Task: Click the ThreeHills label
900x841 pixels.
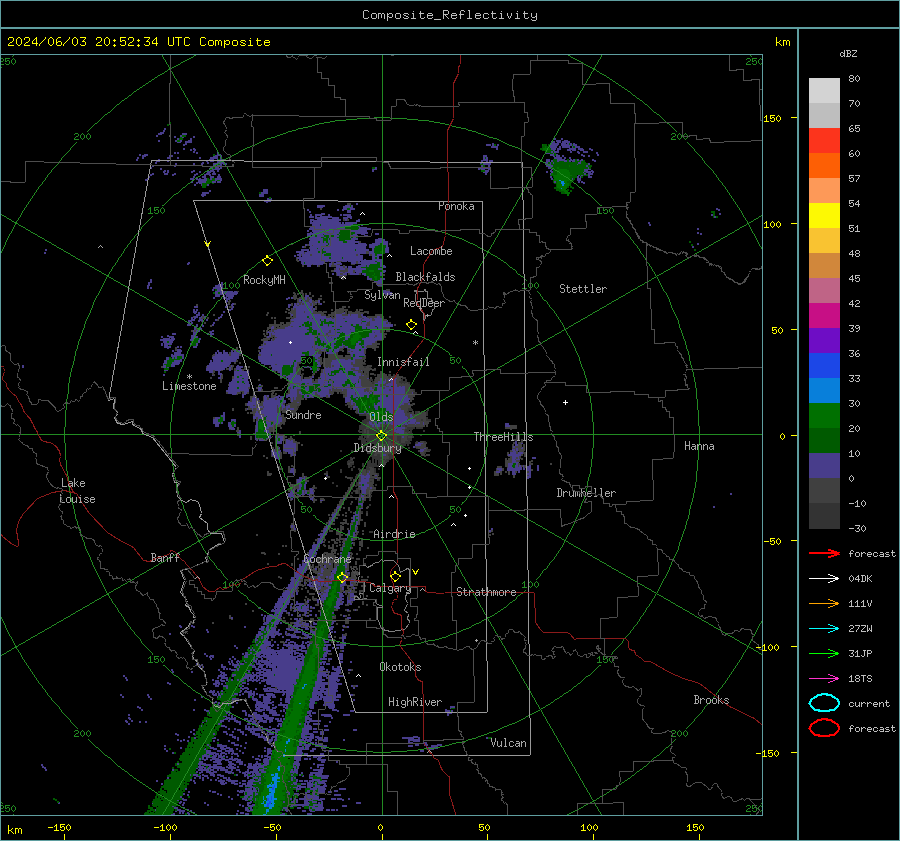Action: click(x=503, y=437)
